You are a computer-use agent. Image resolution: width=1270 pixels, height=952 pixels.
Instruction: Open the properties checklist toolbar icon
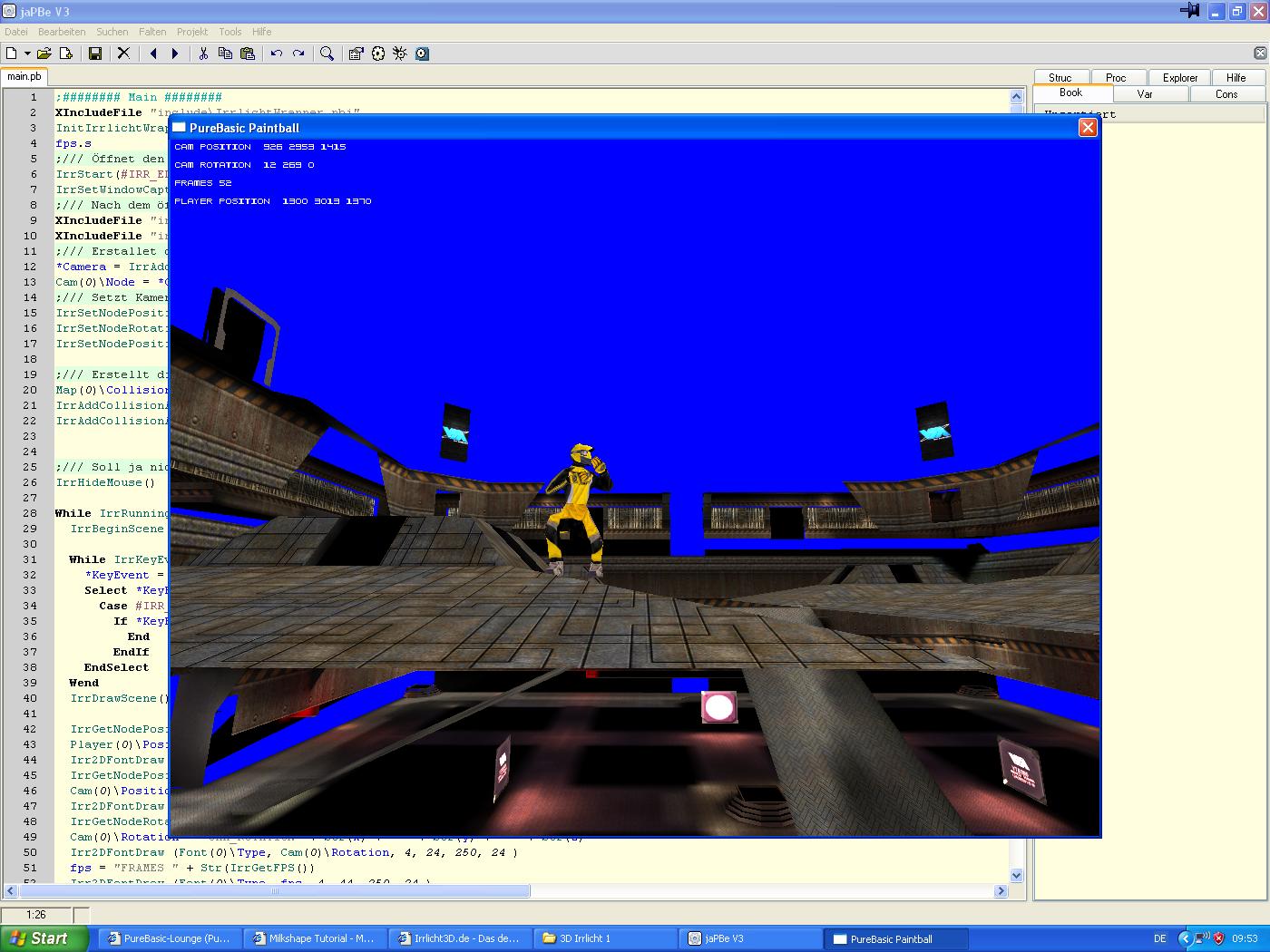coord(356,53)
